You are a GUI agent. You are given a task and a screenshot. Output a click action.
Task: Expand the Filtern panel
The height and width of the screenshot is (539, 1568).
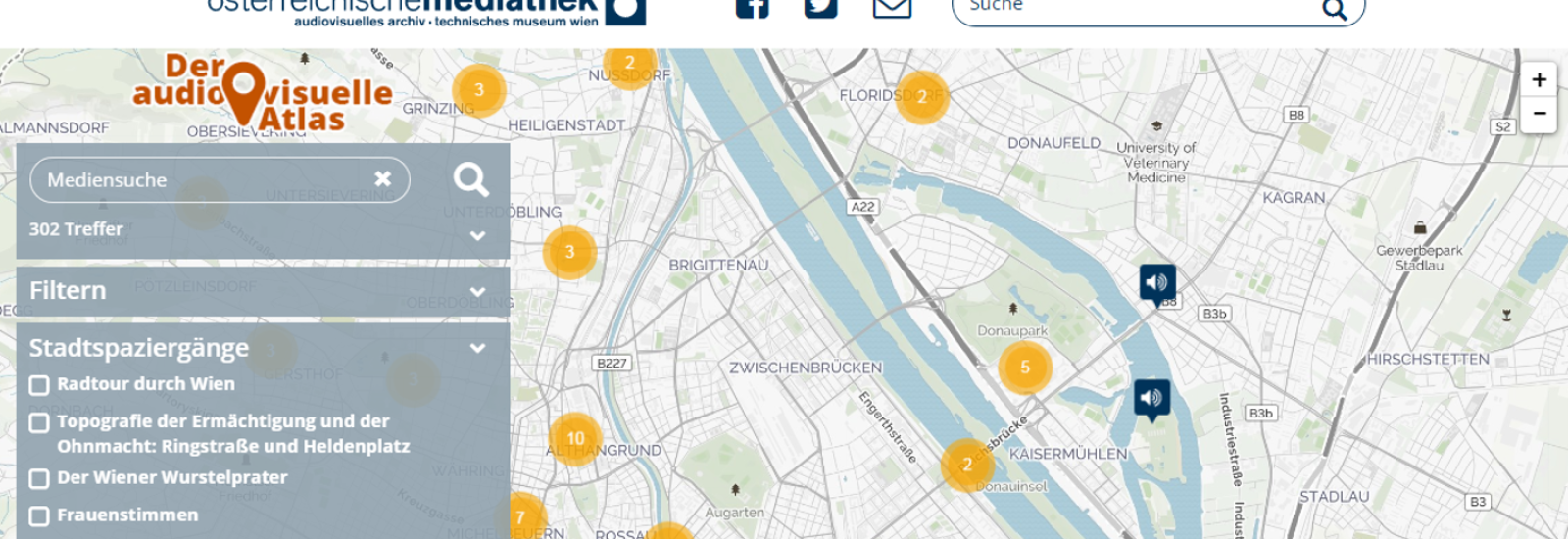(477, 291)
